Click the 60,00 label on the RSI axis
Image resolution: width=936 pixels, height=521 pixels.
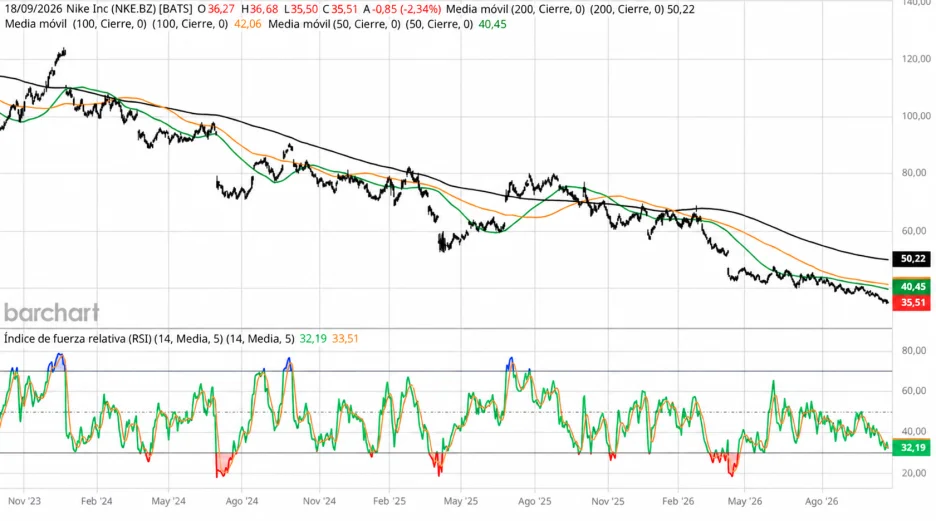point(914,391)
